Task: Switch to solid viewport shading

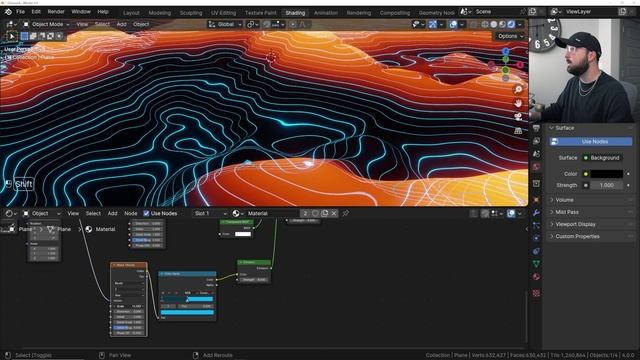Action: coord(493,24)
